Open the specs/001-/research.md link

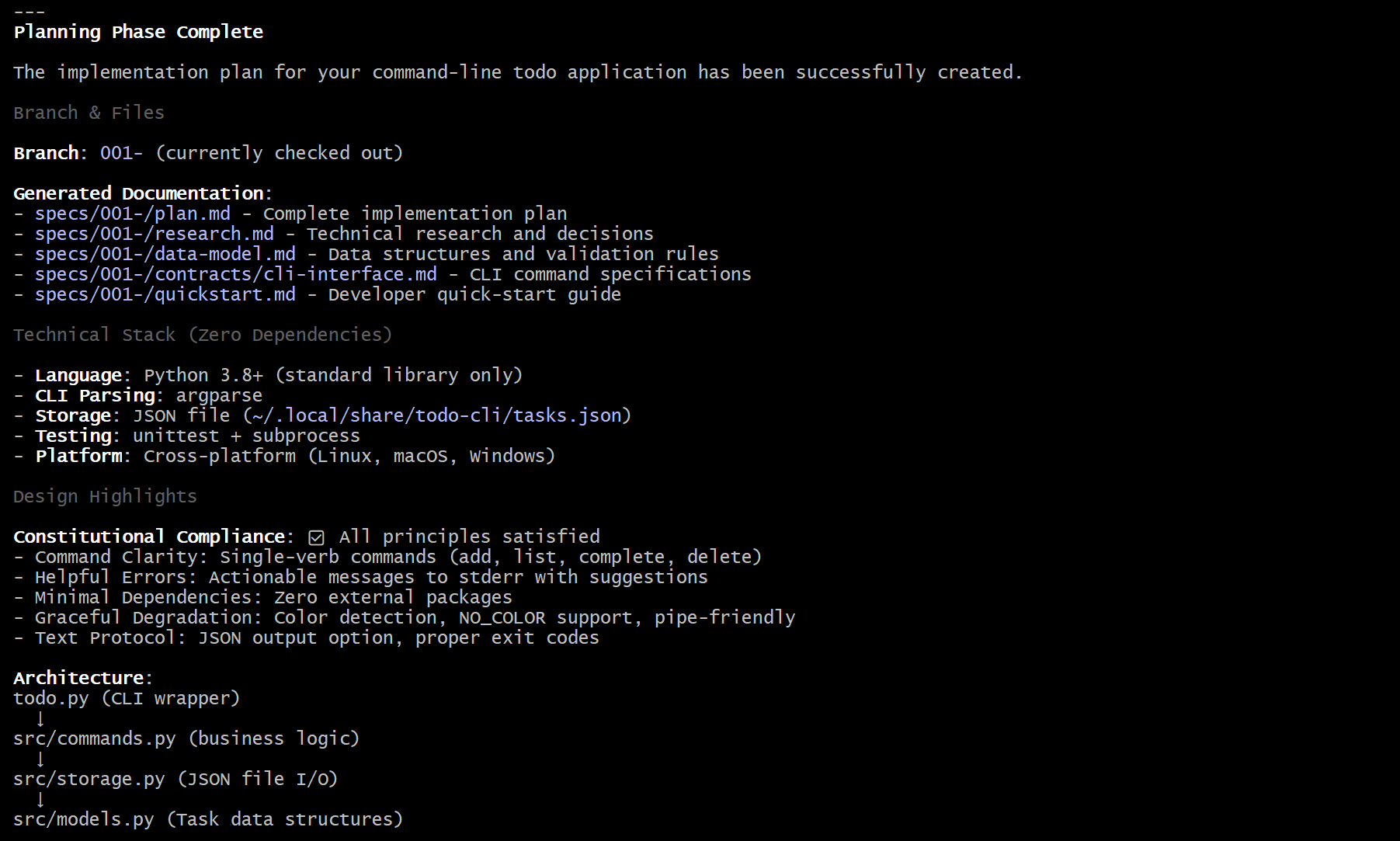point(154,234)
